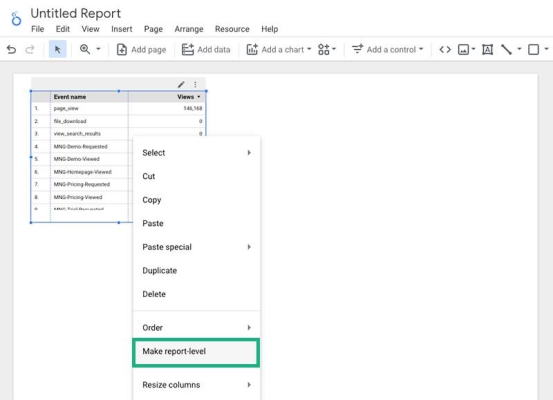Click the Untitled Report title
The width and height of the screenshot is (553, 400).
tap(75, 13)
